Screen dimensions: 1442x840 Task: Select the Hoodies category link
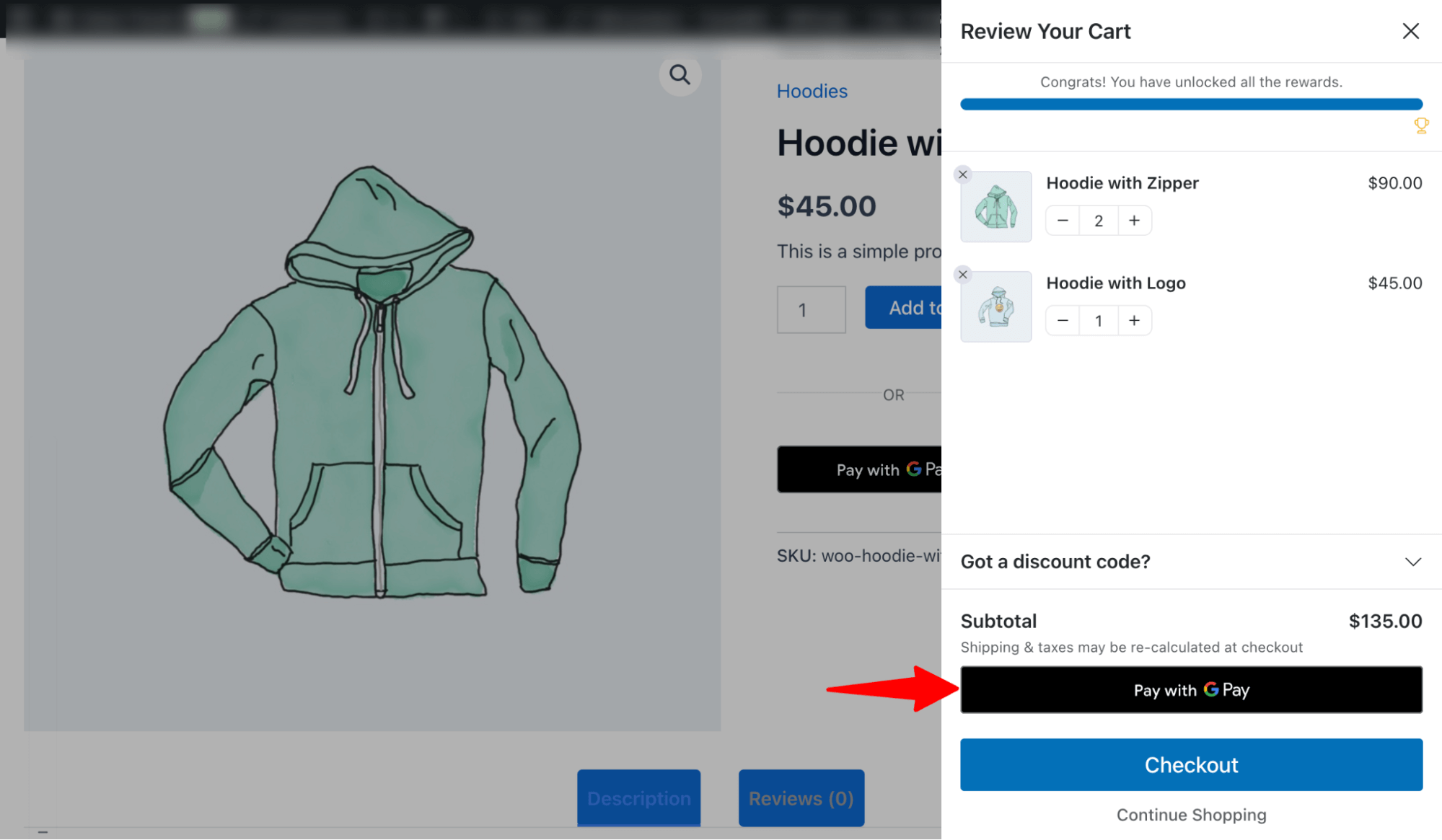coord(813,90)
